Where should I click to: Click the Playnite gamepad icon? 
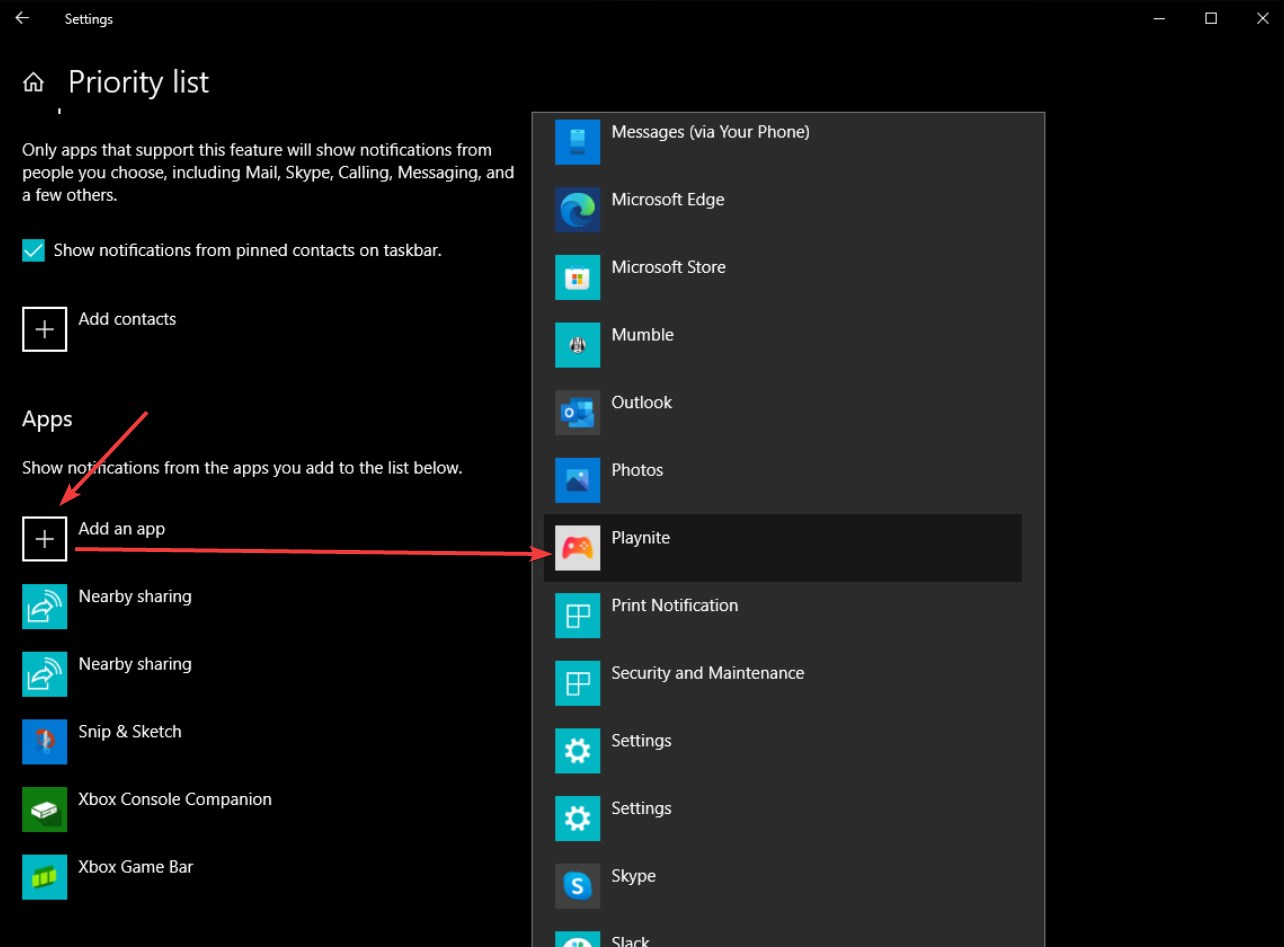click(x=578, y=548)
